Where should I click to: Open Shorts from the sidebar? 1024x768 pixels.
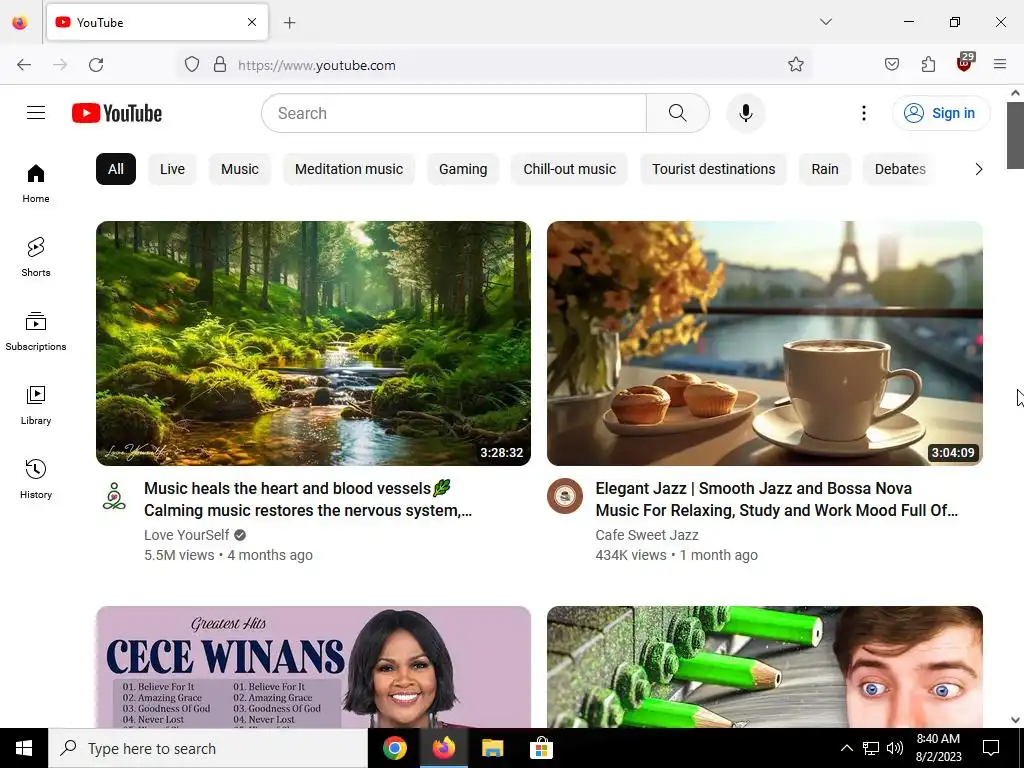[x=36, y=257]
